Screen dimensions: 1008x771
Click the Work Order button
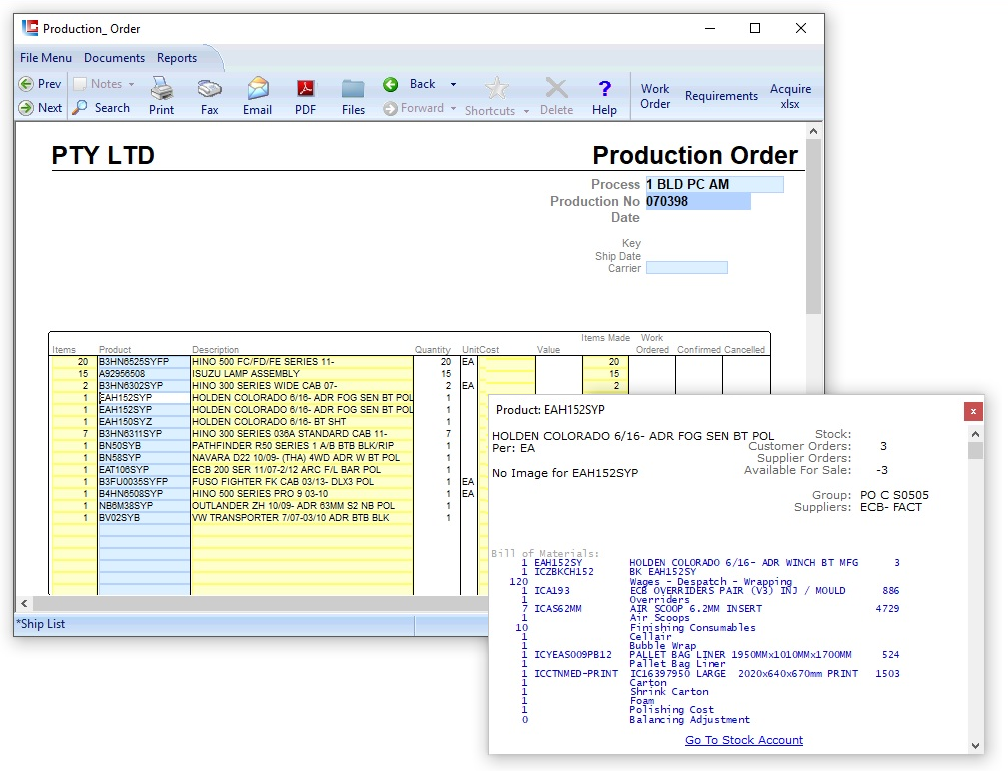[x=655, y=96]
